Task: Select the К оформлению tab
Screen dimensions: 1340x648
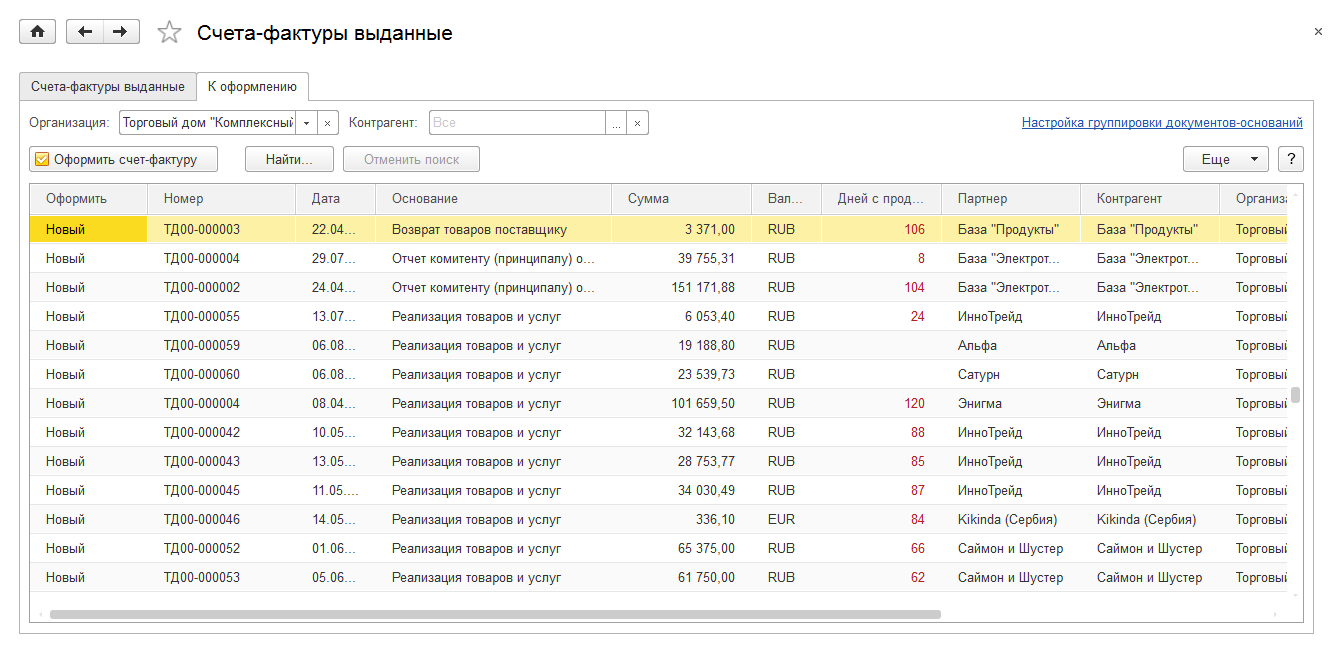Action: tap(252, 87)
